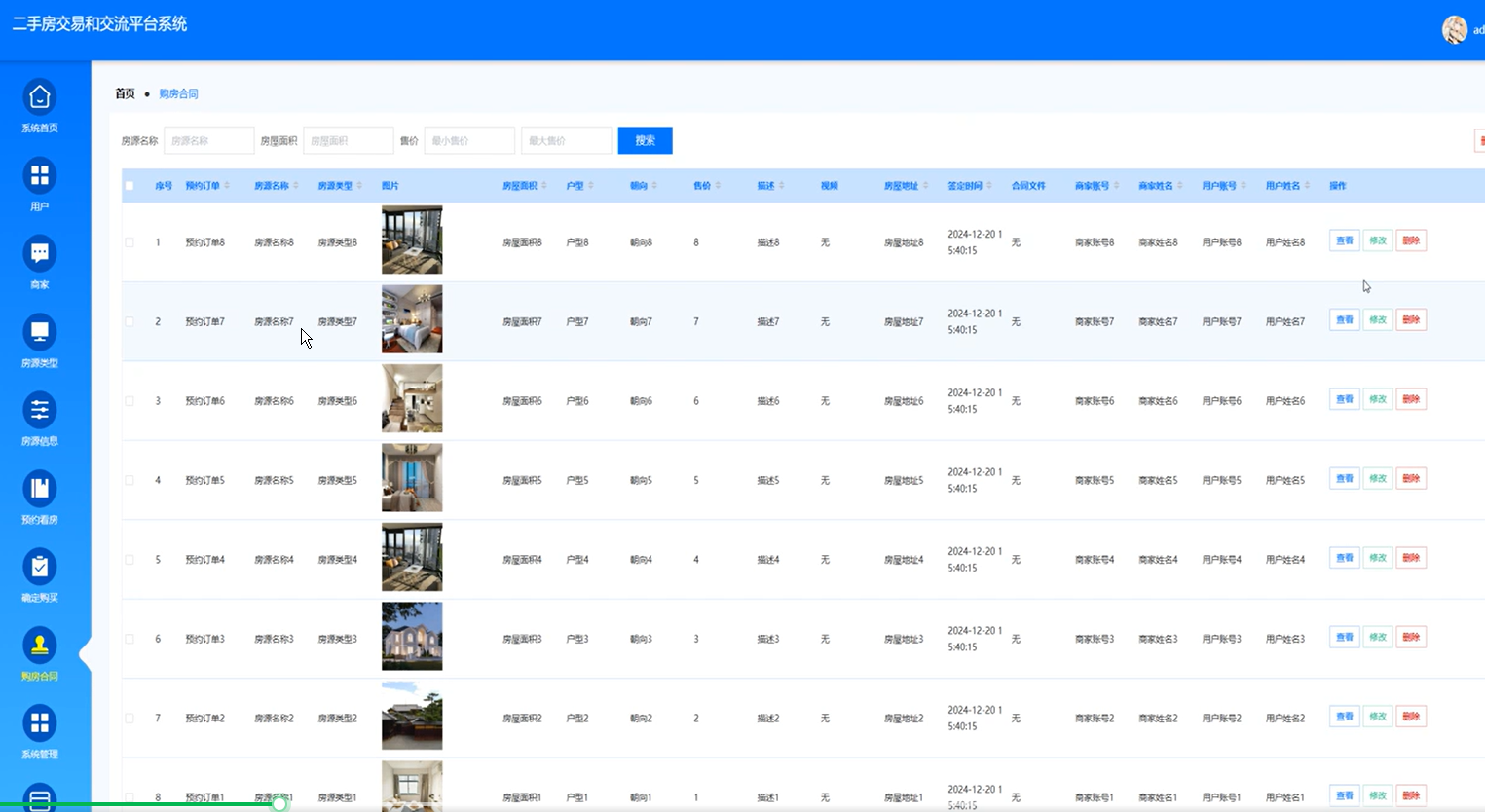View details of row 预约订单2 (查看)

tap(1344, 717)
